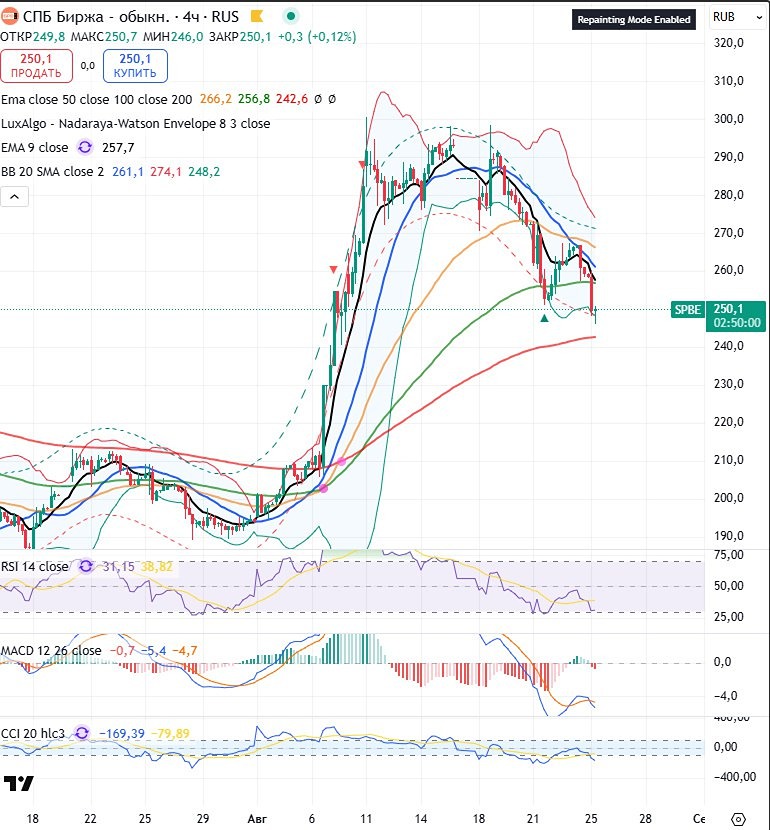Select the LuxAlgo Nadaraya-Watson Envelope indicator label
This screenshot has height=830, width=770.
tap(135, 123)
